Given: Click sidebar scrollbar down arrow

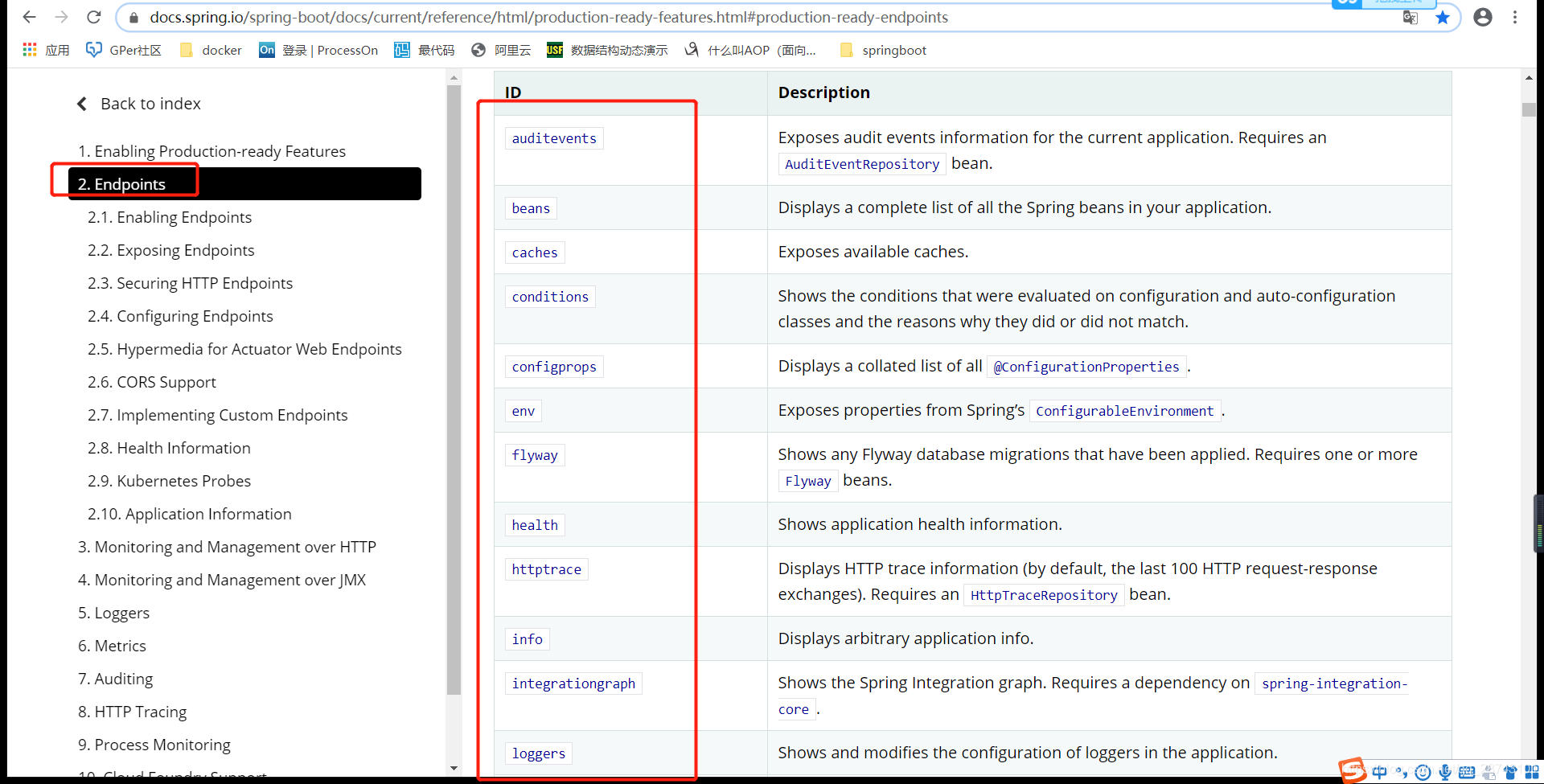Looking at the screenshot, I should coord(454,769).
